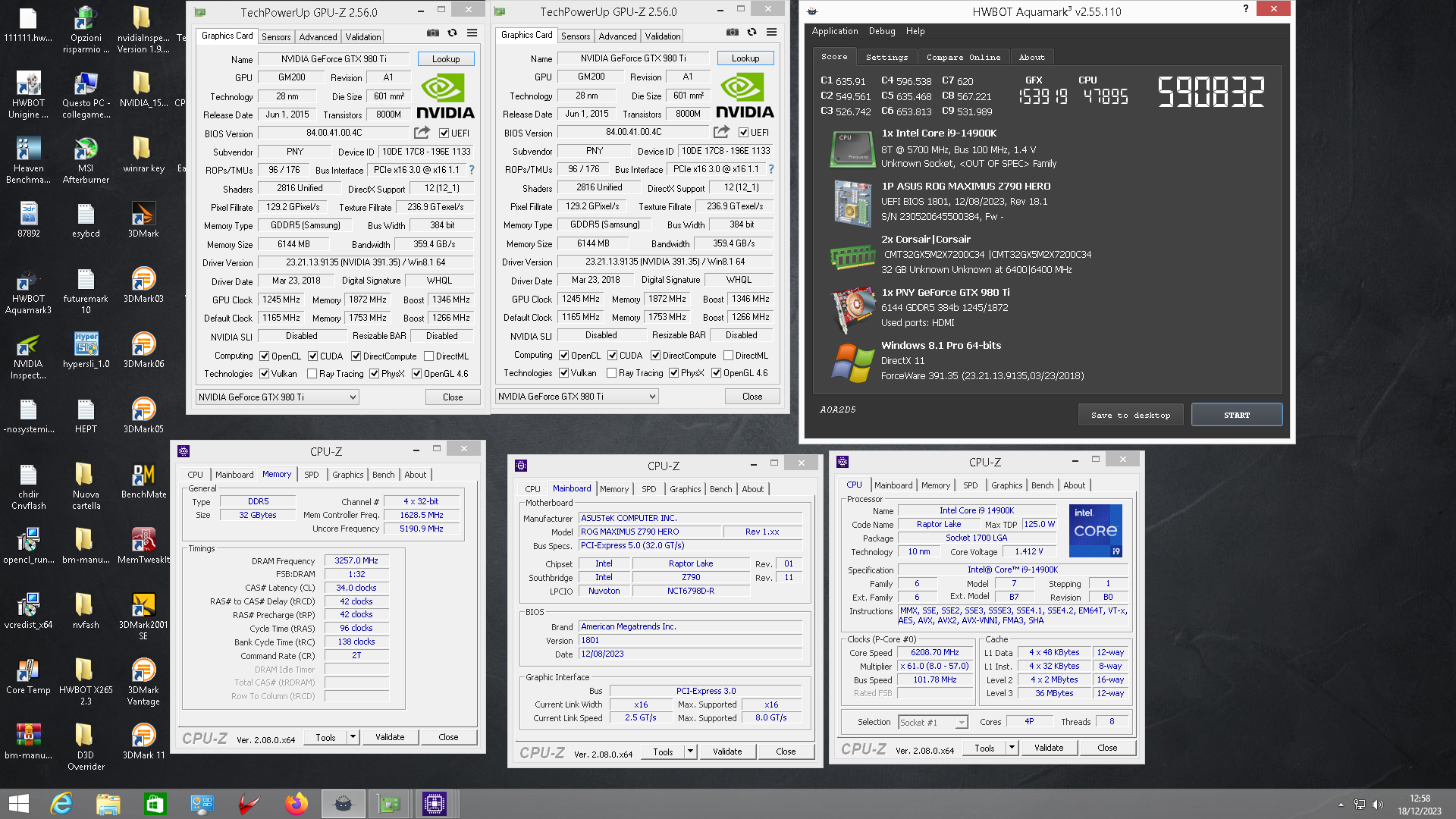Viewport: 1456px width, 819px height.
Task: Open 3DMark03 desktop icon
Action: tap(143, 286)
